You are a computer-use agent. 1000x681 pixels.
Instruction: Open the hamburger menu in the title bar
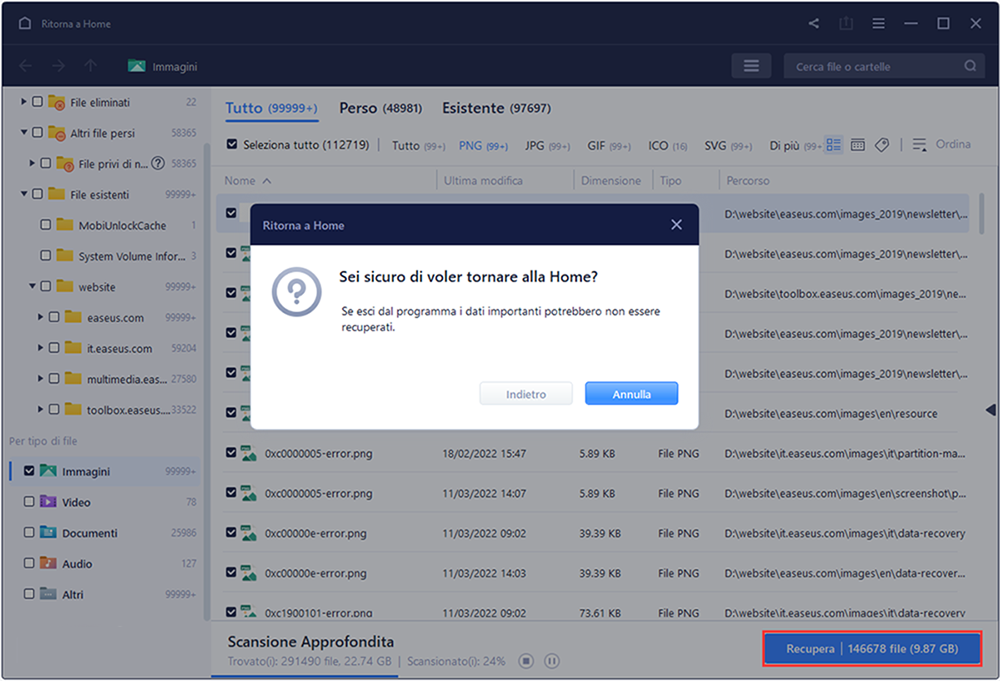pos(878,24)
